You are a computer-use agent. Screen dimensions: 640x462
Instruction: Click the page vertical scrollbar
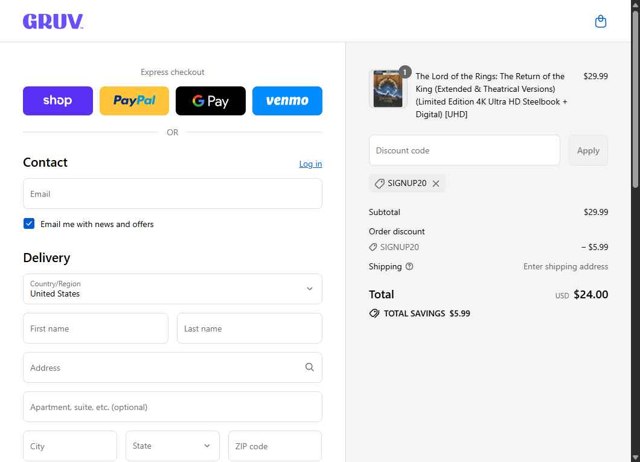click(x=636, y=98)
